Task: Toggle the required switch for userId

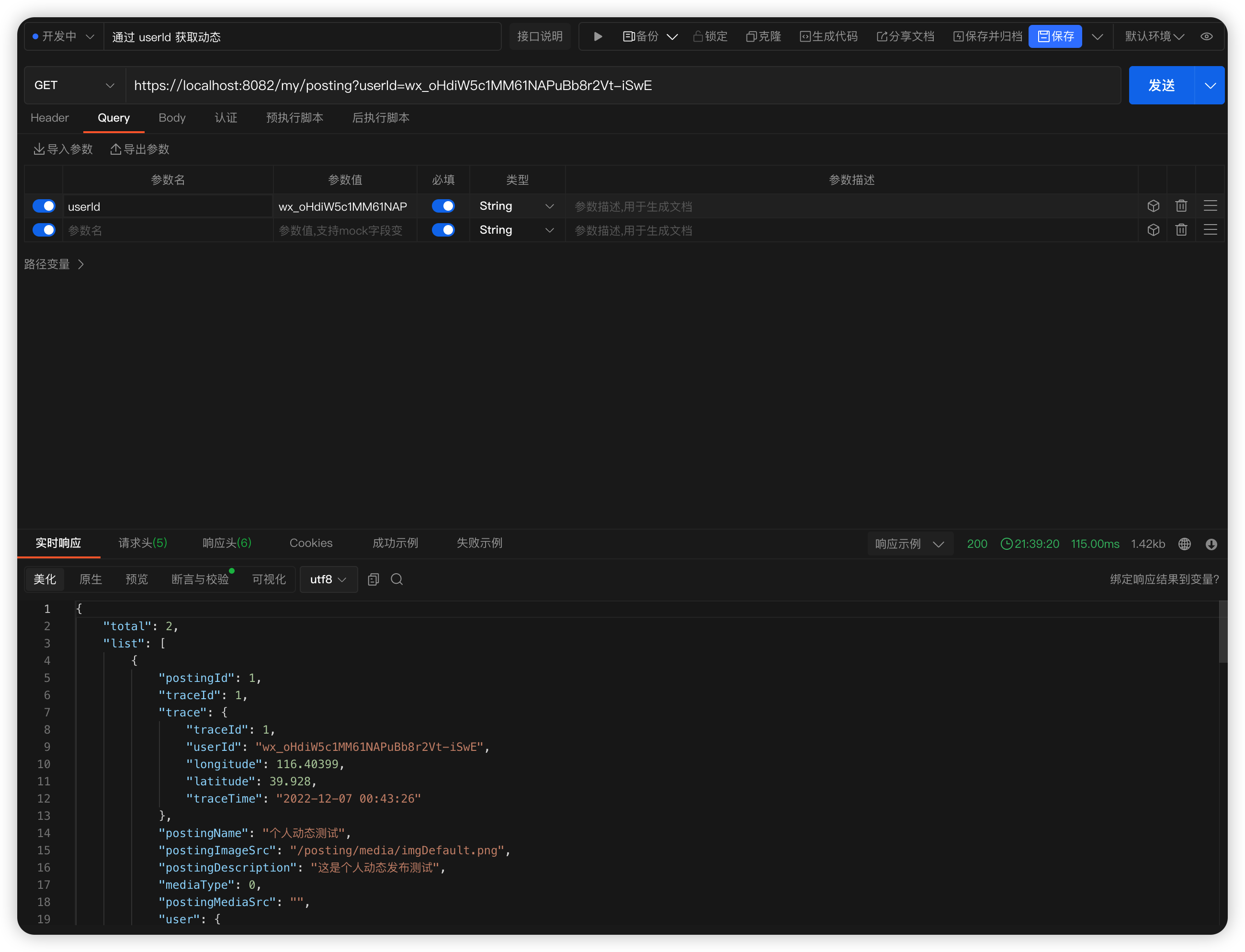Action: pos(443,206)
